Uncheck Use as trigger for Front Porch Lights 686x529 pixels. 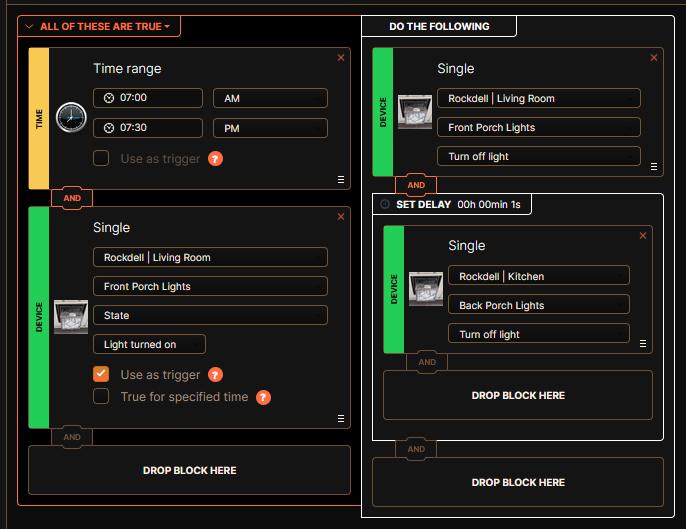pyautogui.click(x=101, y=374)
